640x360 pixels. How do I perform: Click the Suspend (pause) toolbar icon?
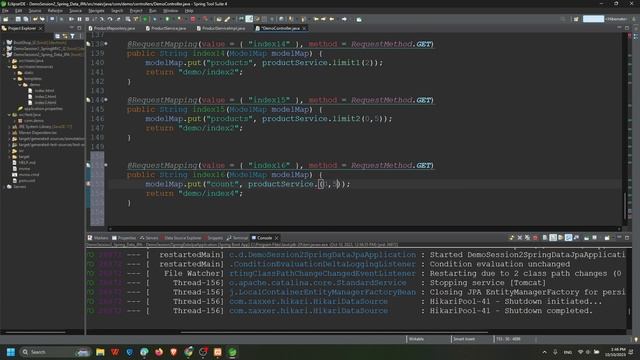[x=79, y=19]
